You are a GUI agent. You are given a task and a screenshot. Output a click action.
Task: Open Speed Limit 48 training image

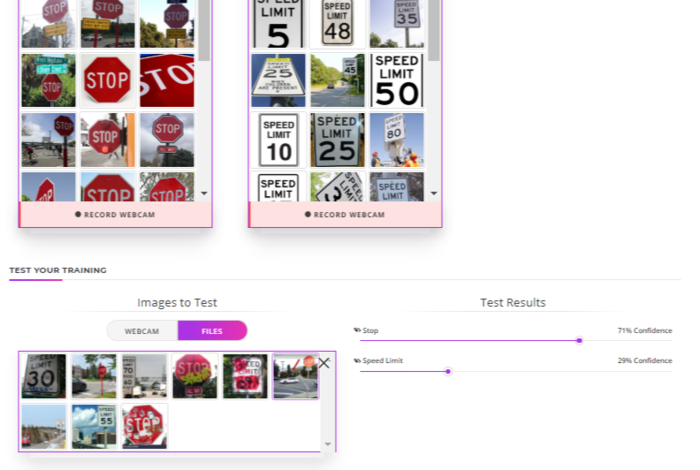pos(337,24)
